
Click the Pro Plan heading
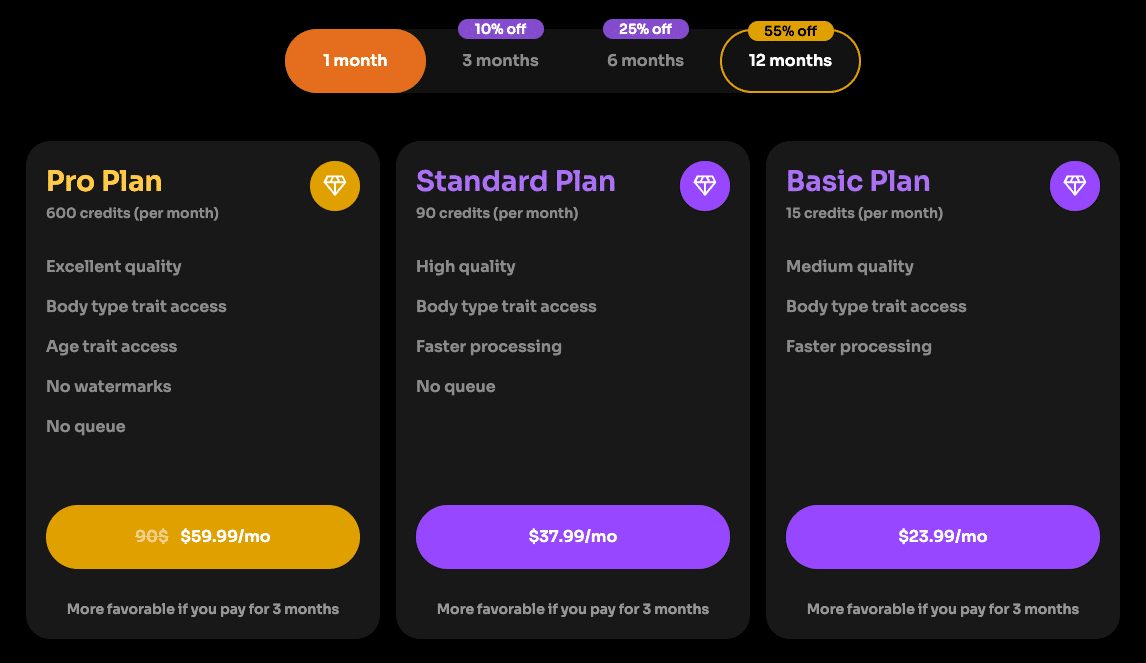tap(104, 181)
